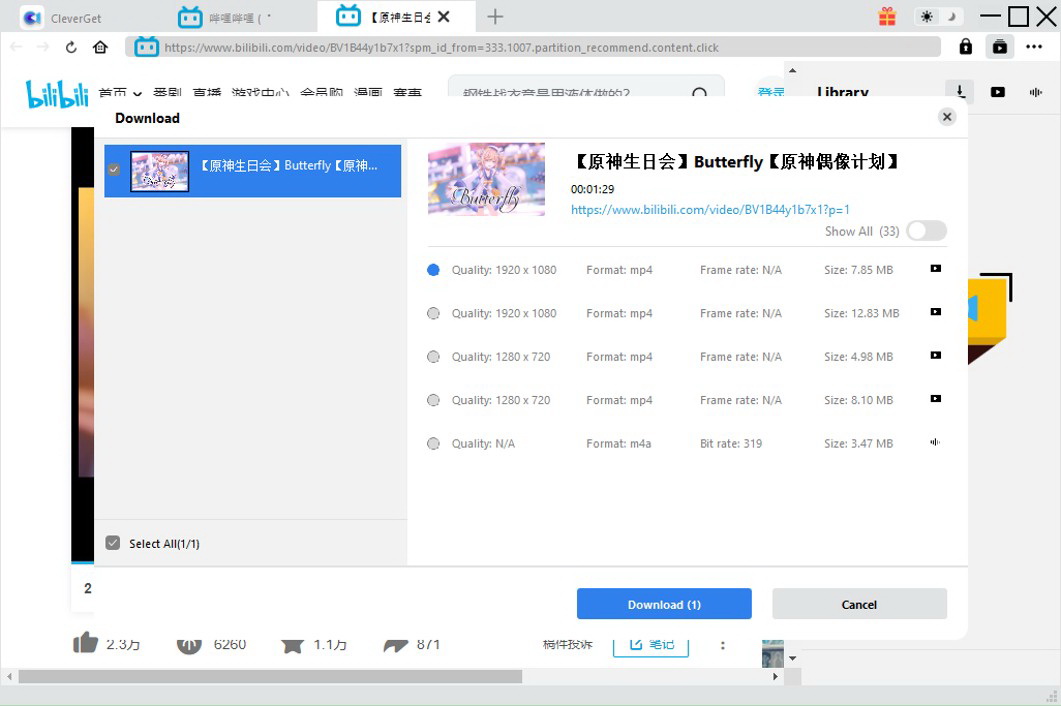This screenshot has width=1061, height=706.
Task: Click the play icon beside the 7.85 MB entry
Action: click(x=935, y=268)
